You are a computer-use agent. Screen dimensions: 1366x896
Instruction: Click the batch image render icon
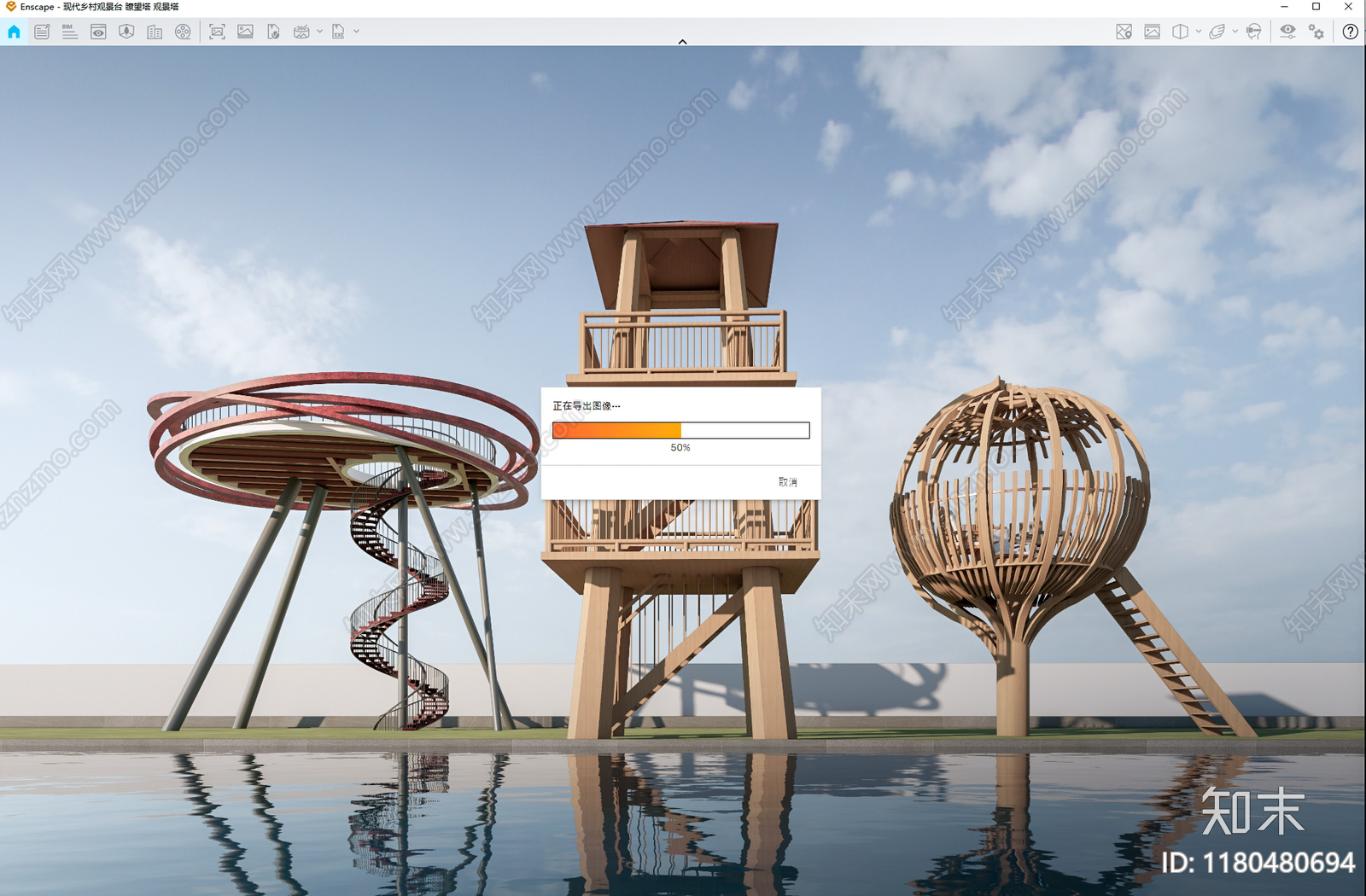point(245,32)
